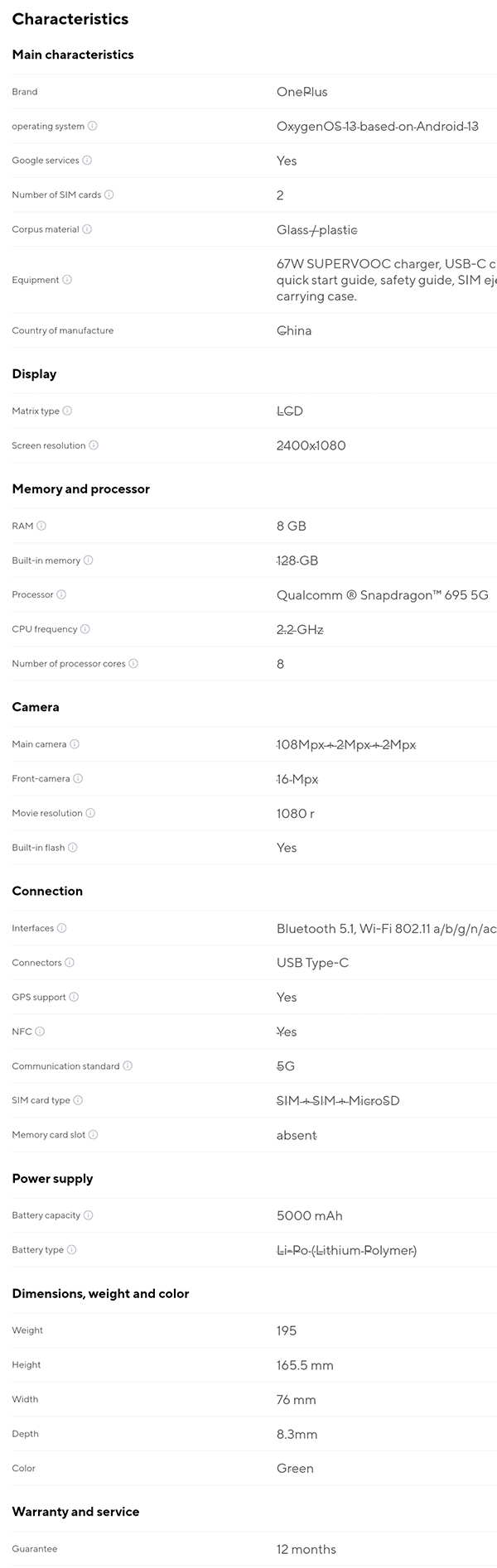Click the Equipment info icon

pyautogui.click(x=67, y=280)
